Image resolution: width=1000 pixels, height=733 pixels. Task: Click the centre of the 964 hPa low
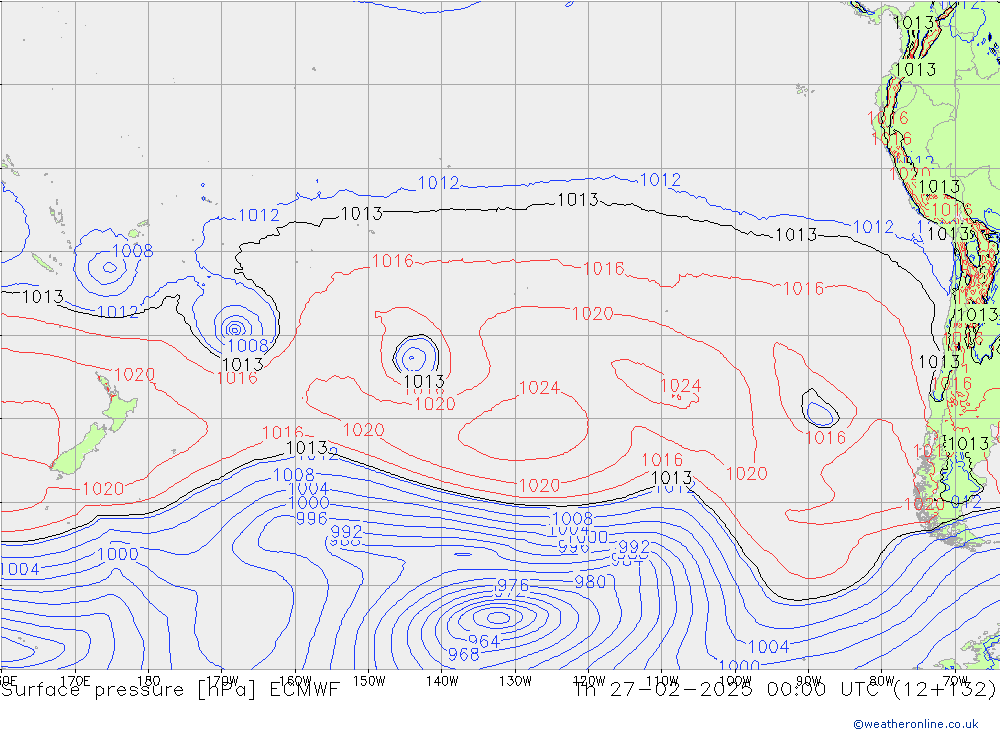[498, 617]
